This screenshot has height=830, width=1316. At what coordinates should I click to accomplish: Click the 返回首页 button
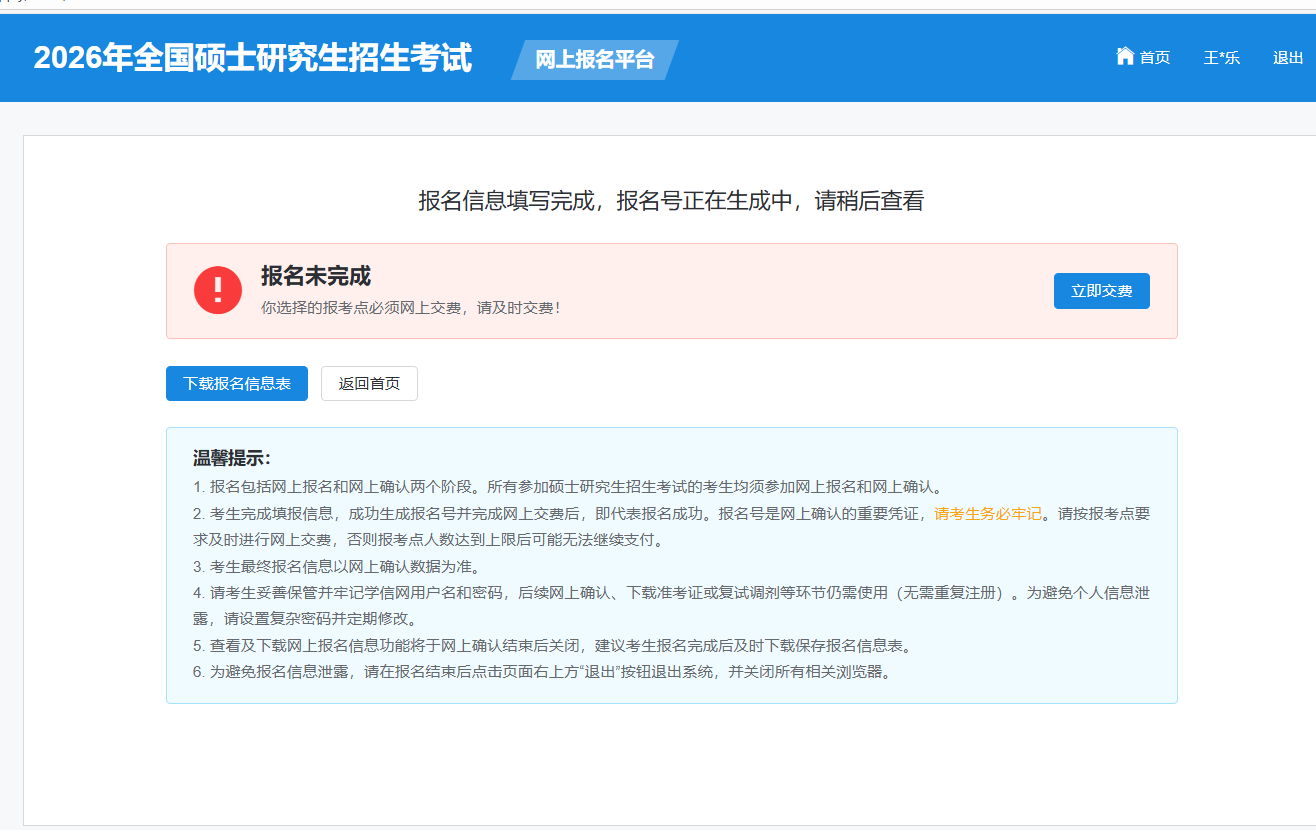coord(369,383)
